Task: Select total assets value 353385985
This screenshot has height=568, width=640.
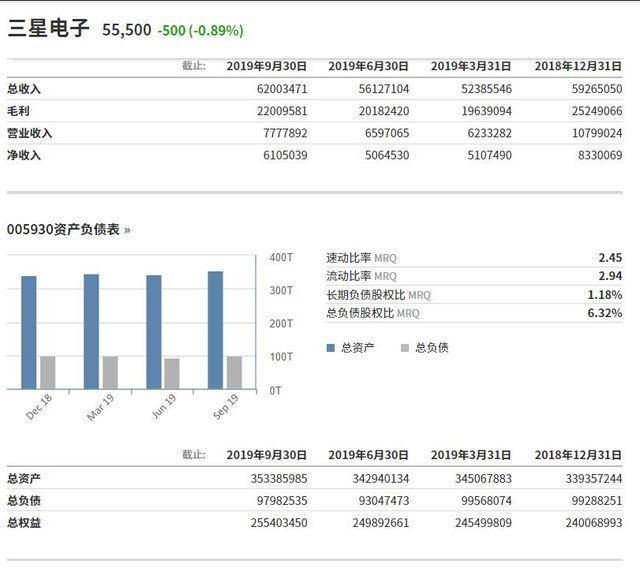Action: [279, 479]
